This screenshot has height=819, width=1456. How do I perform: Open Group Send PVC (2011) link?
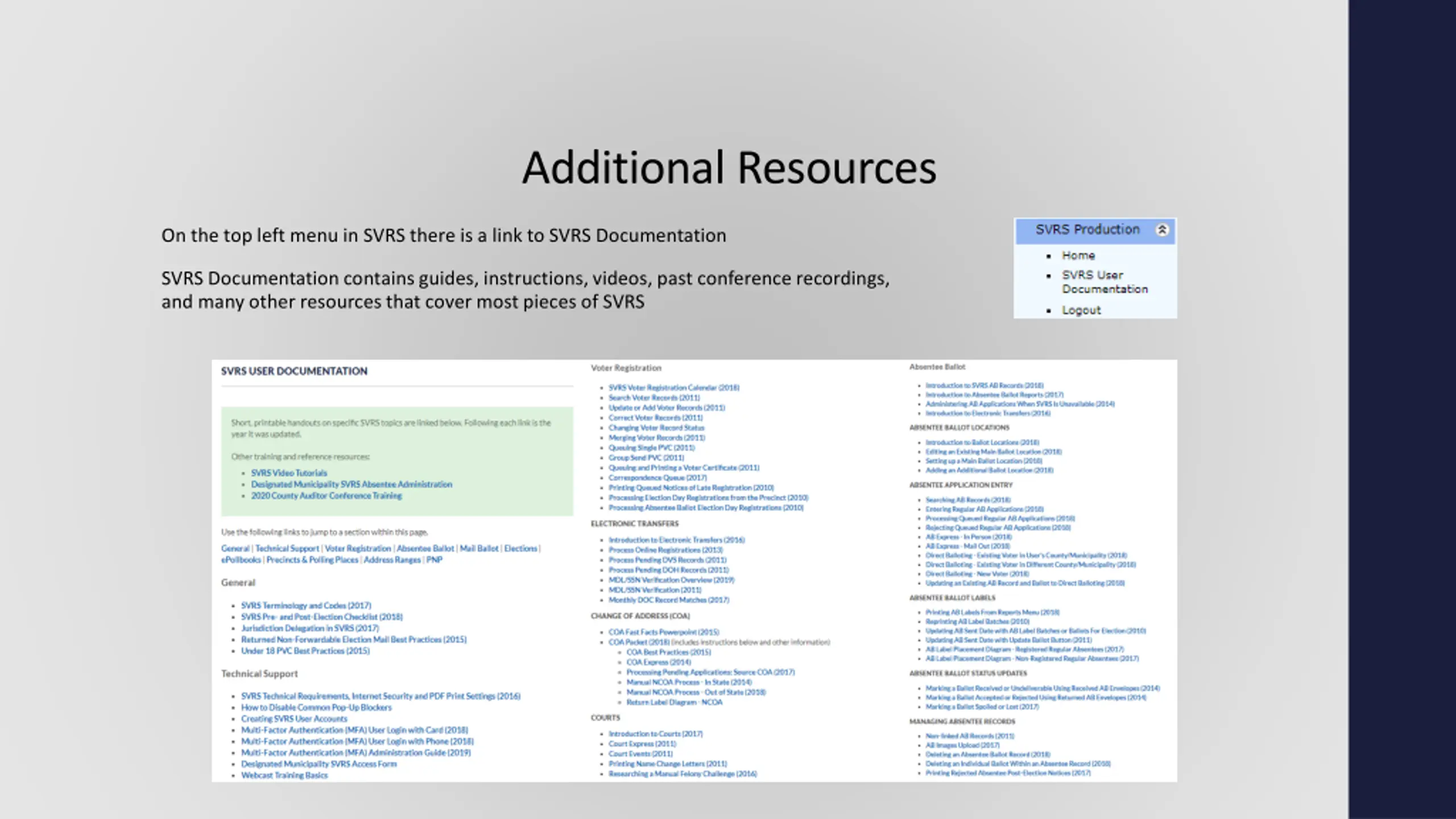point(646,458)
